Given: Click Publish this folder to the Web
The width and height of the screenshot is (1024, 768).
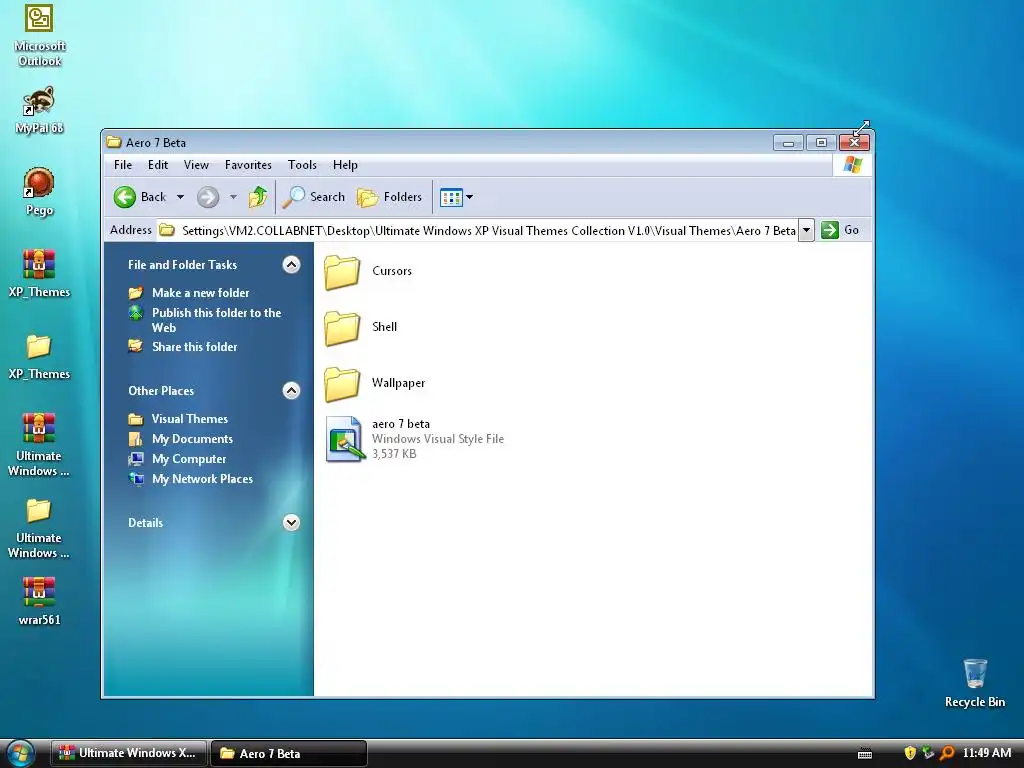Looking at the screenshot, I should 216,320.
